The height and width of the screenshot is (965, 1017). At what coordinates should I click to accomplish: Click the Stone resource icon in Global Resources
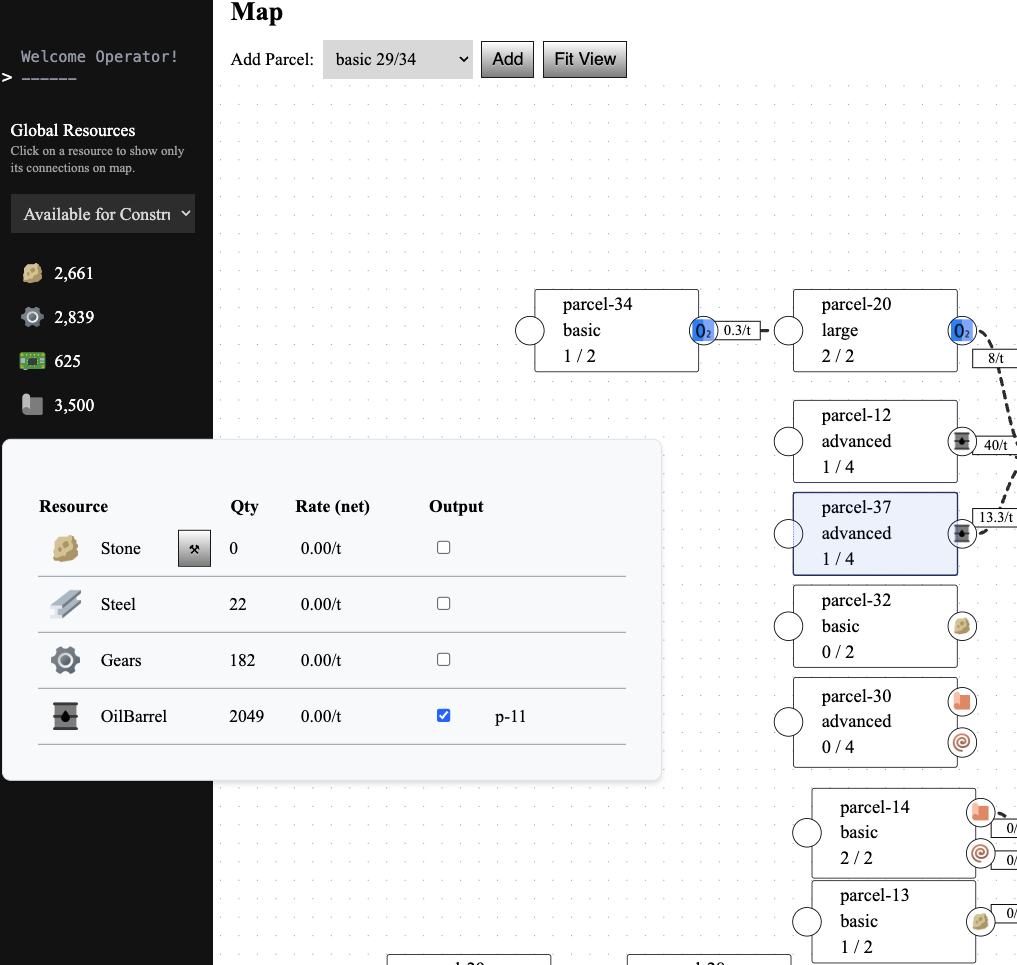pos(32,272)
